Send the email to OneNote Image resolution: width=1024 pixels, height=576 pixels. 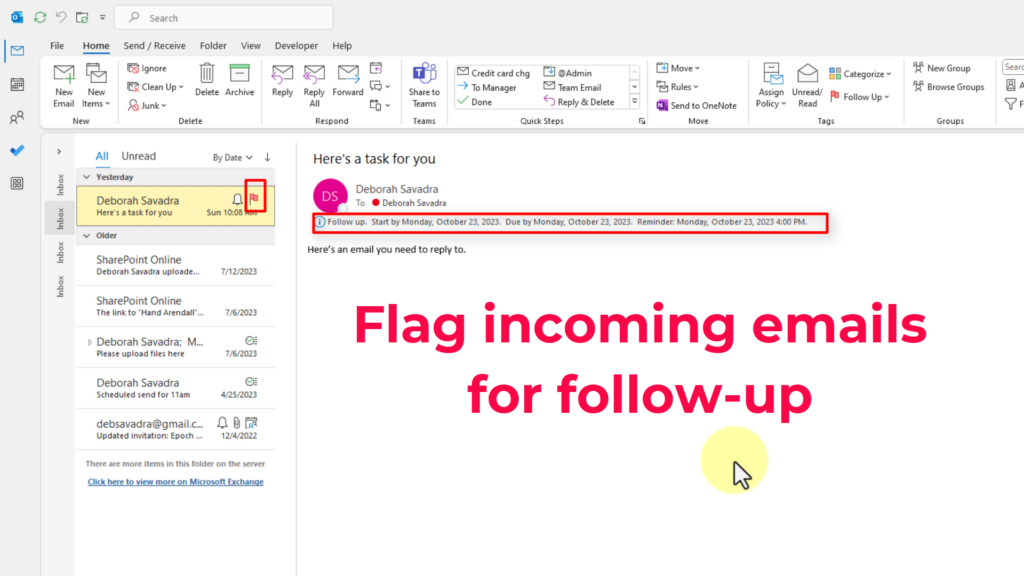(697, 105)
